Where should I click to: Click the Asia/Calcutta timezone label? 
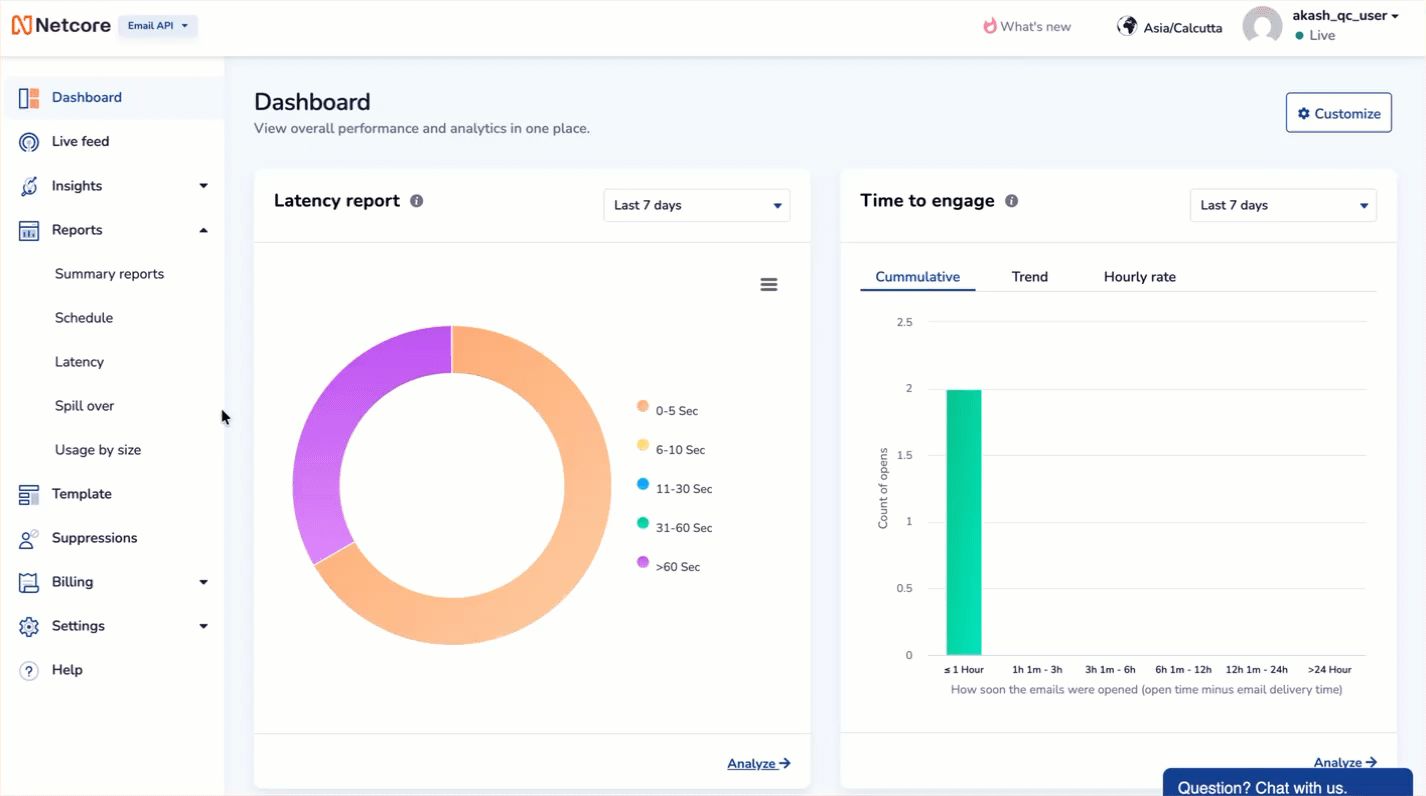tap(1183, 28)
